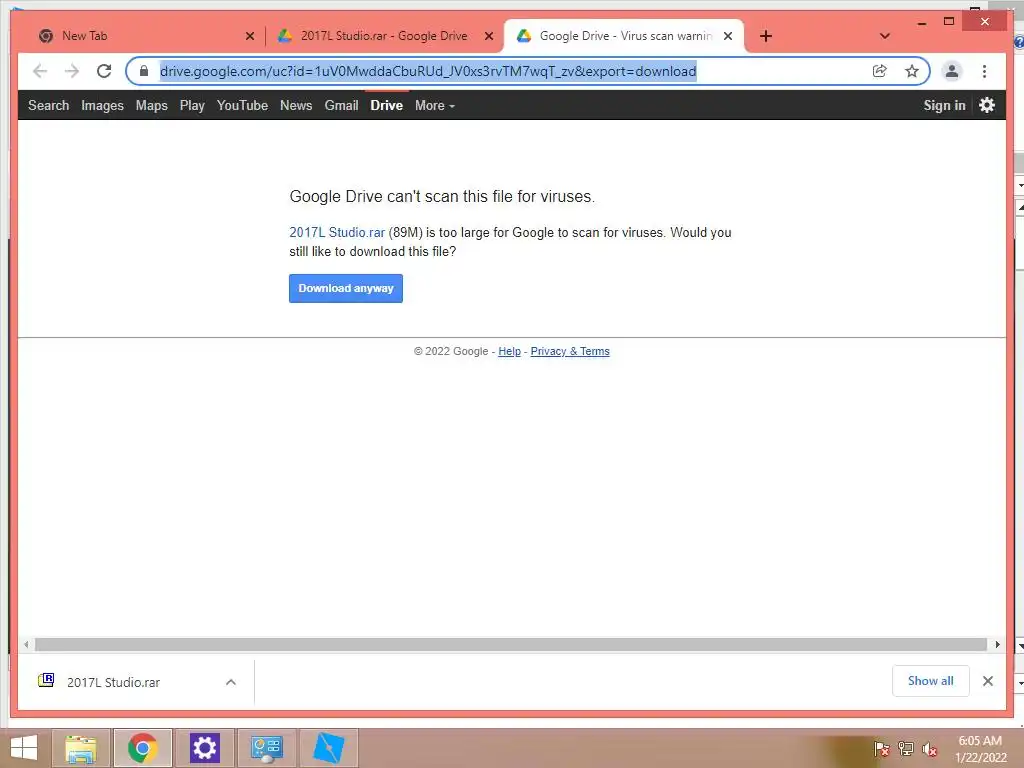Viewport: 1024px width, 768px height.
Task: Click the share page icon in address bar
Action: [880, 71]
